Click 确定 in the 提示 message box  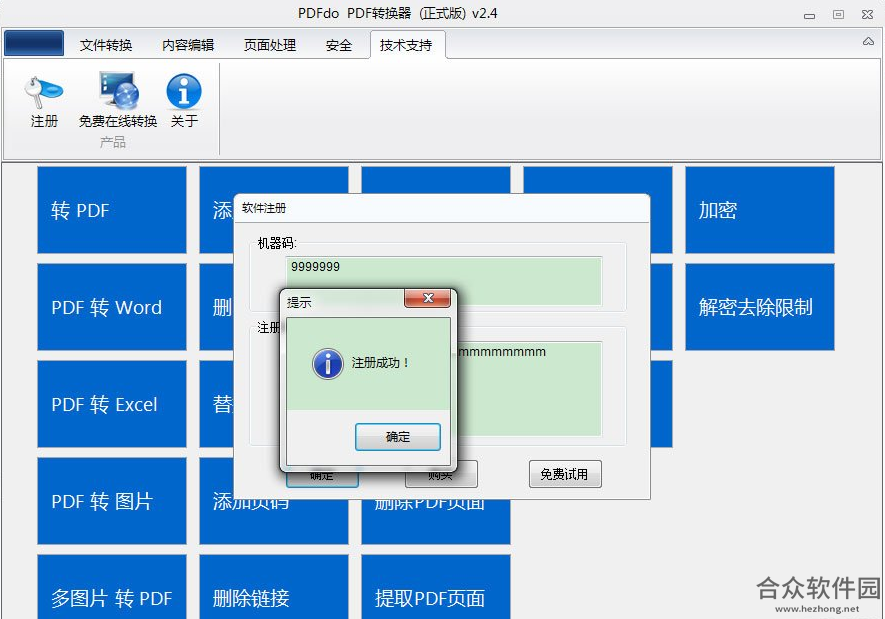pyautogui.click(x=398, y=437)
